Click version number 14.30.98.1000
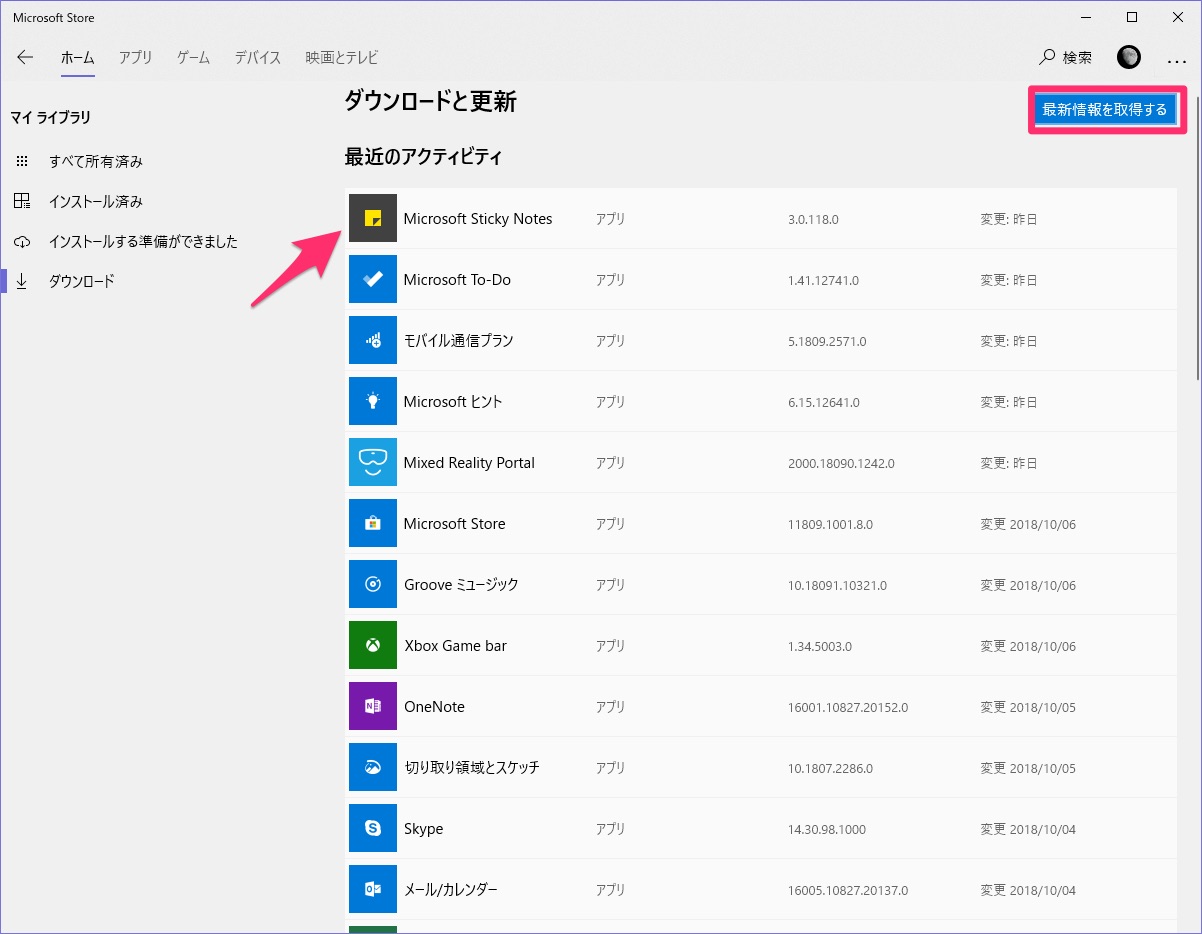Viewport: 1202px width, 934px height. tap(827, 829)
